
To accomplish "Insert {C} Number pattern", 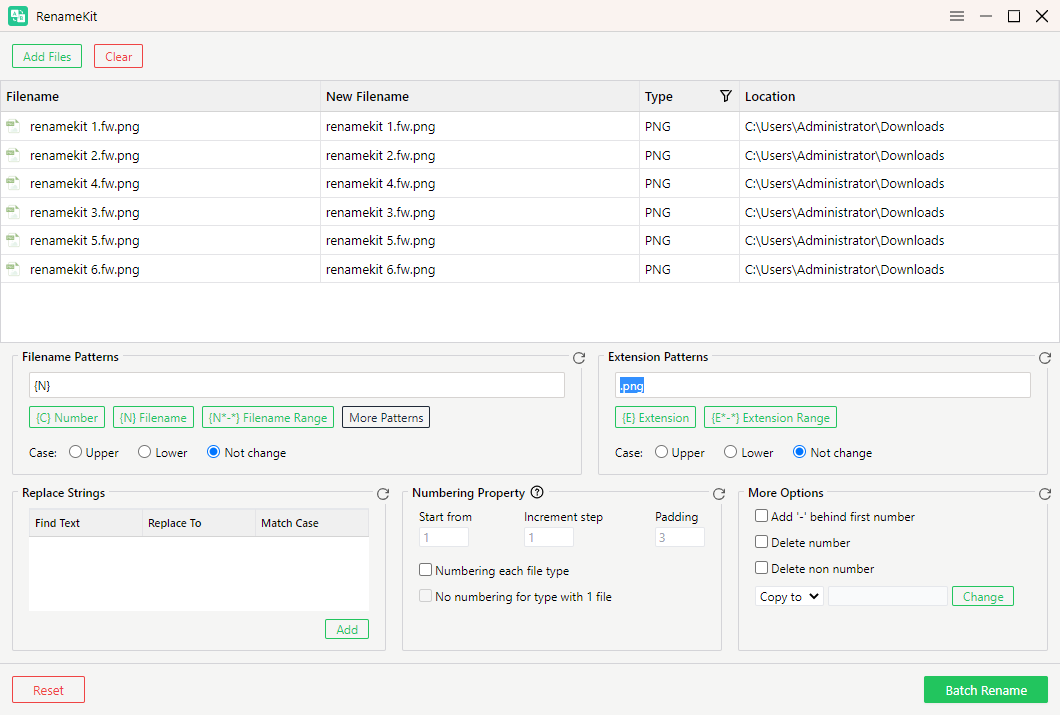I will coord(67,418).
